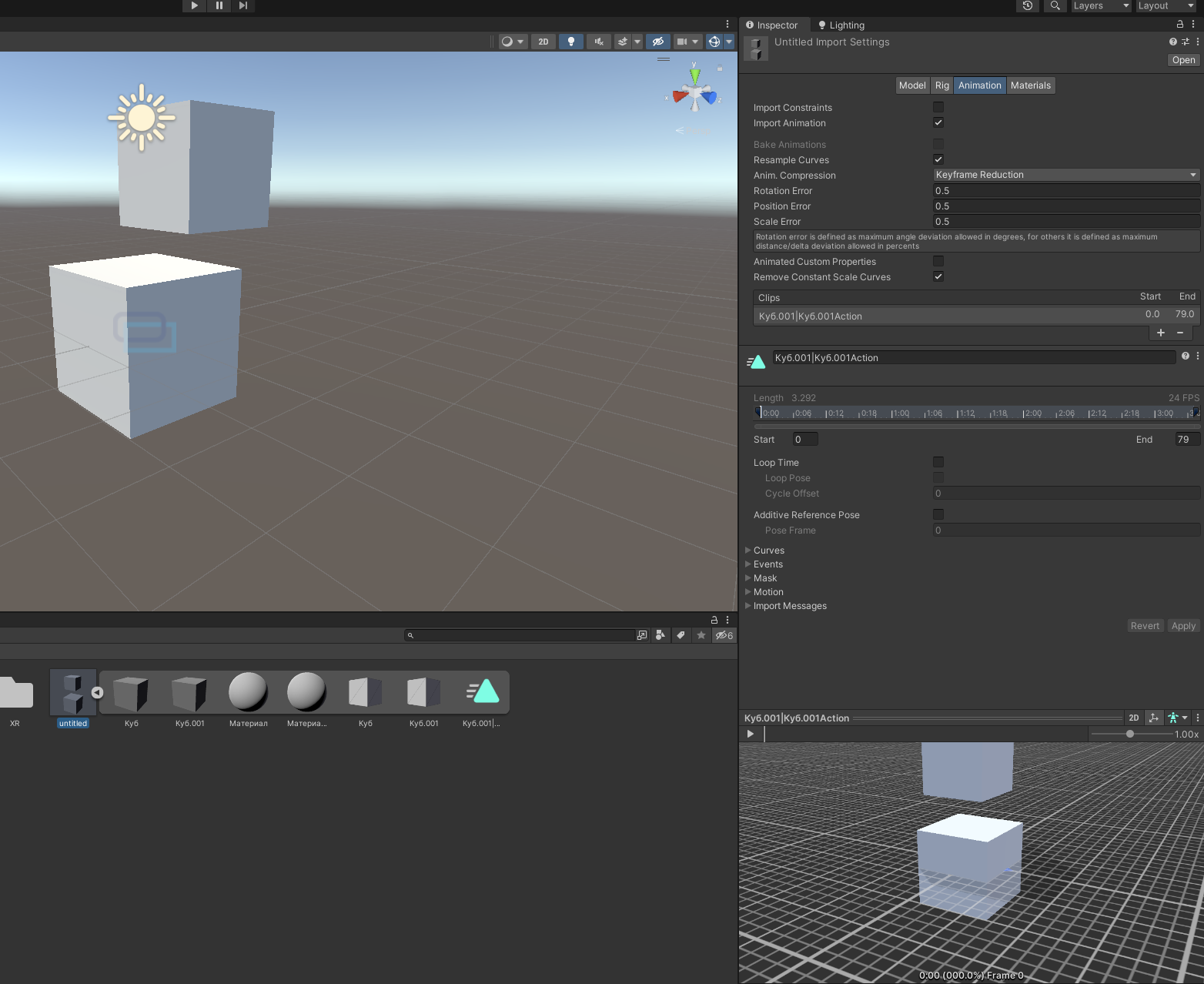Uncheck Resample Curves checkbox

click(938, 159)
